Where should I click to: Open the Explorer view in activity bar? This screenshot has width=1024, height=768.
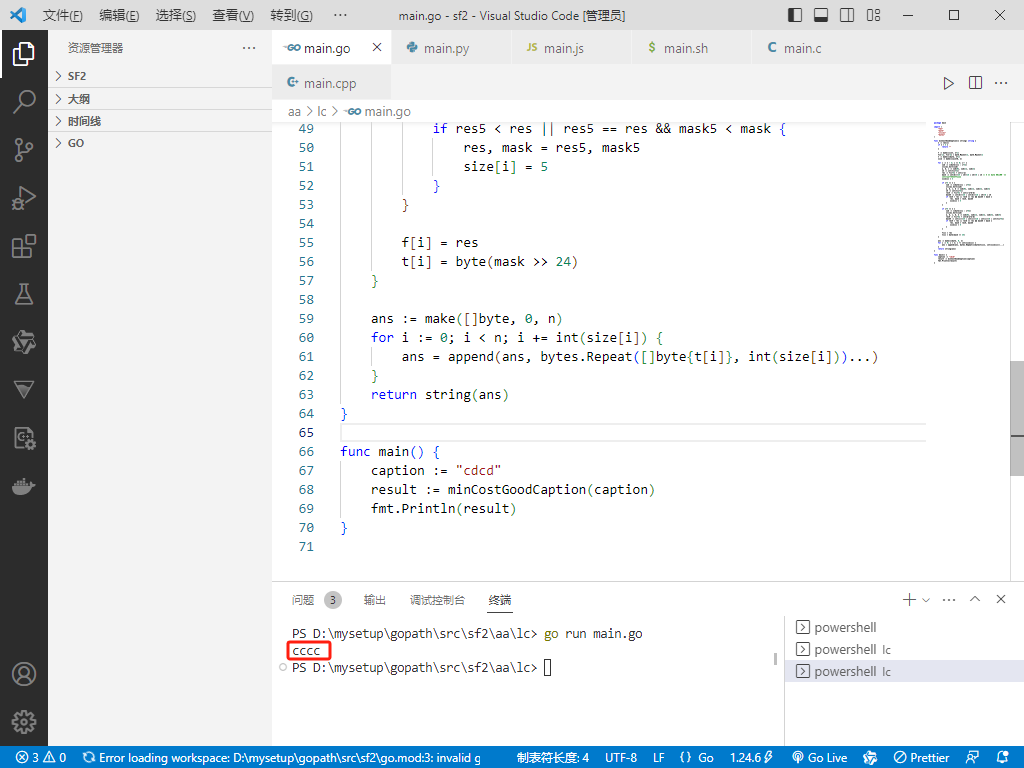point(24,54)
